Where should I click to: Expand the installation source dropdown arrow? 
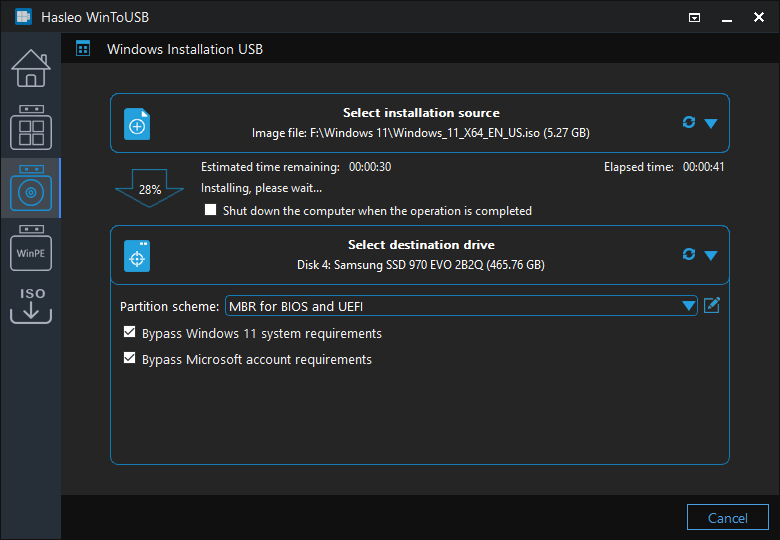[x=711, y=123]
